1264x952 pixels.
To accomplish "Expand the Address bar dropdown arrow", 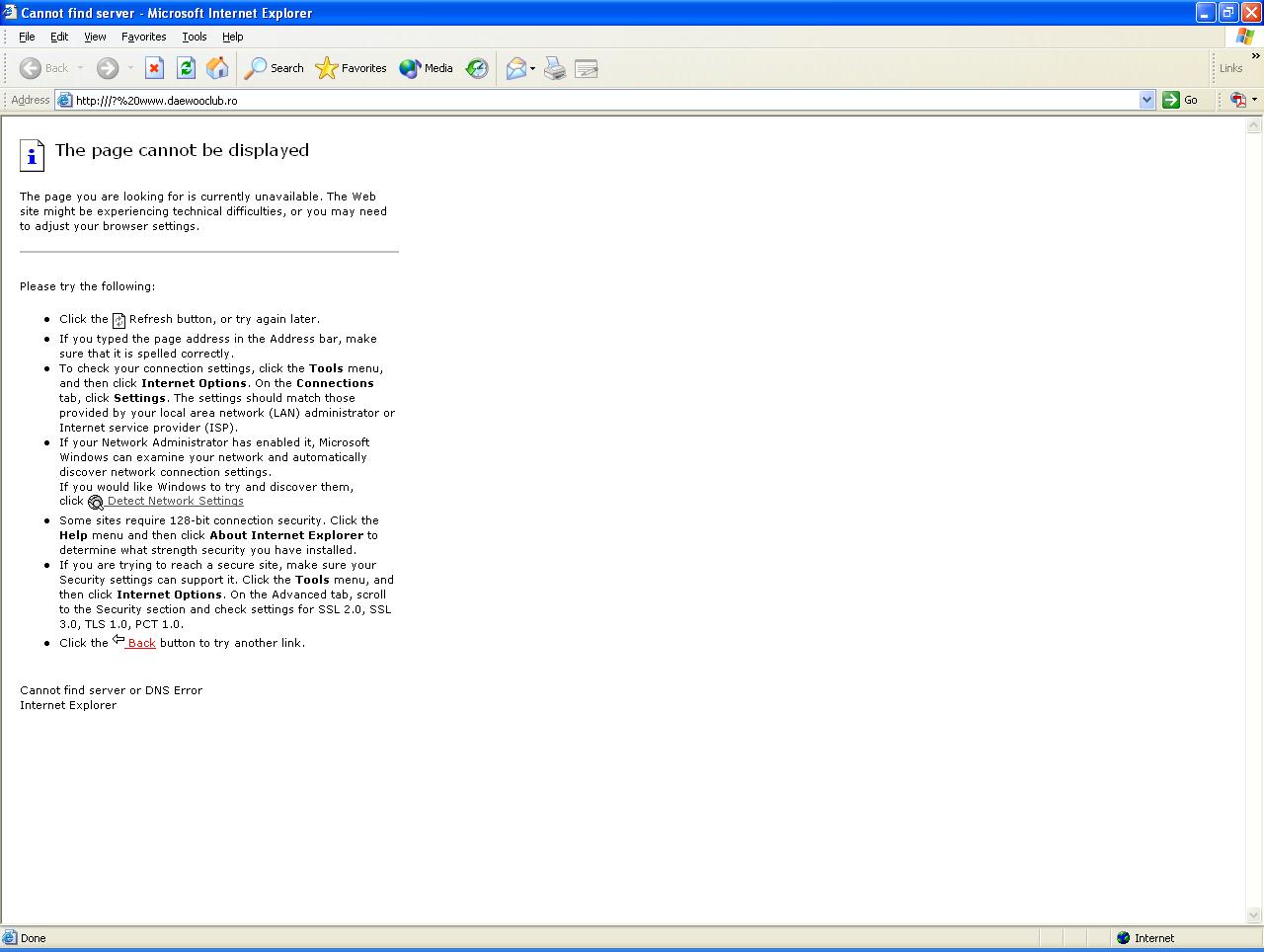I will 1146,100.
